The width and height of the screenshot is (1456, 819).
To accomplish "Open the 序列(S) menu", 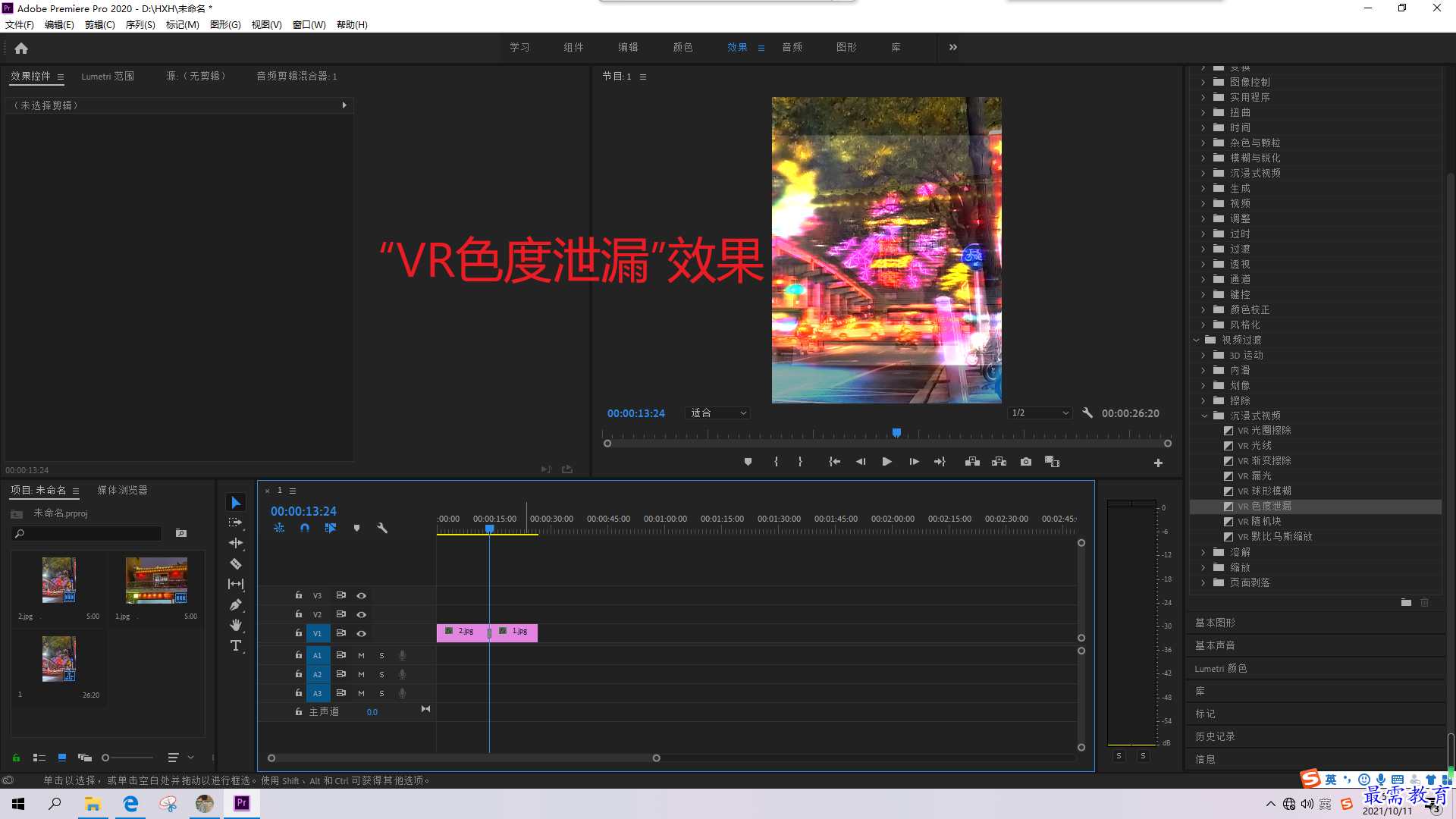I will (140, 25).
